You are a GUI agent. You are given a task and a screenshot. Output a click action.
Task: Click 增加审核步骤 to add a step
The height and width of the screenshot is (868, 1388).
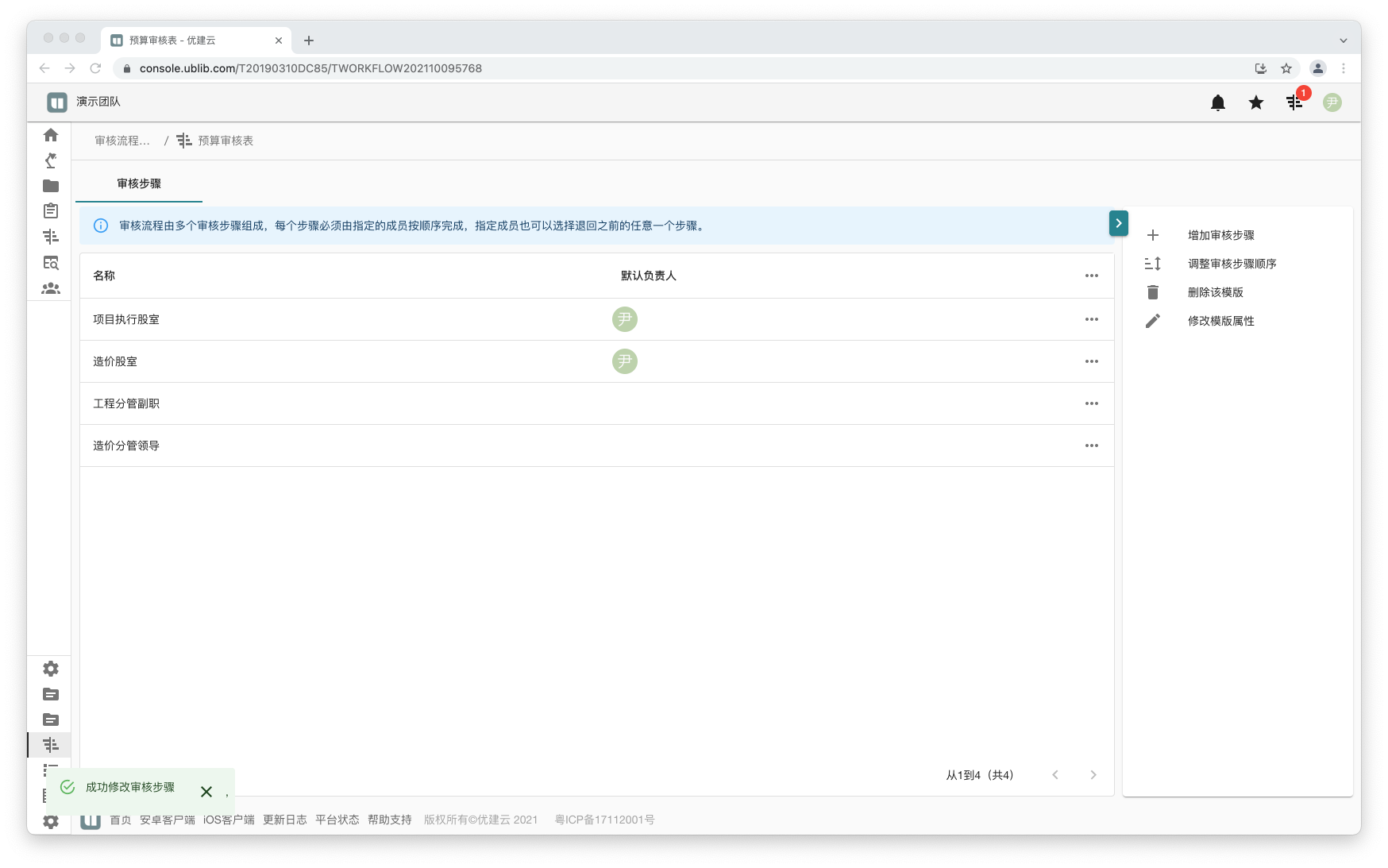[1220, 235]
